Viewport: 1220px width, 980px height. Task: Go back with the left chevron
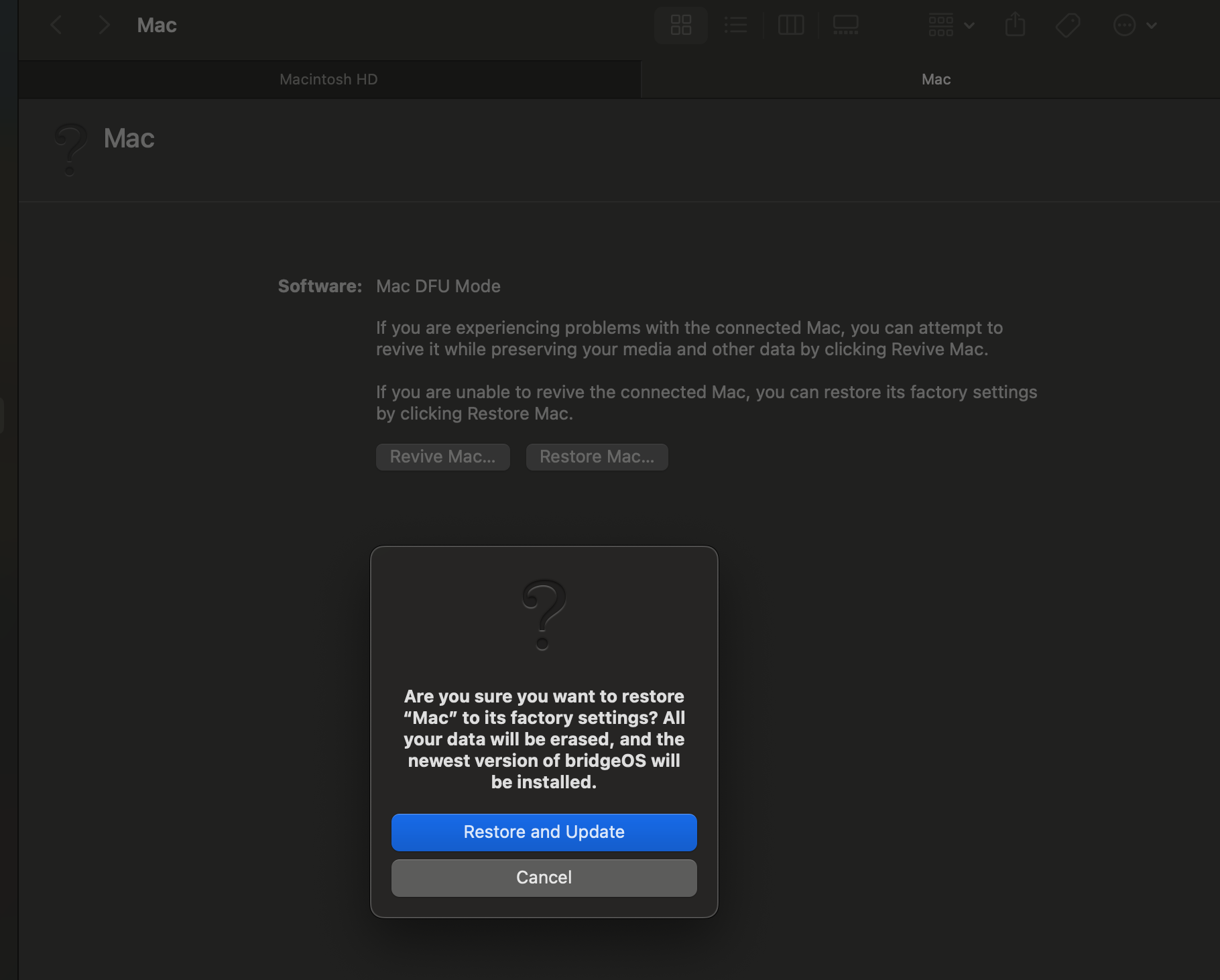coord(56,25)
